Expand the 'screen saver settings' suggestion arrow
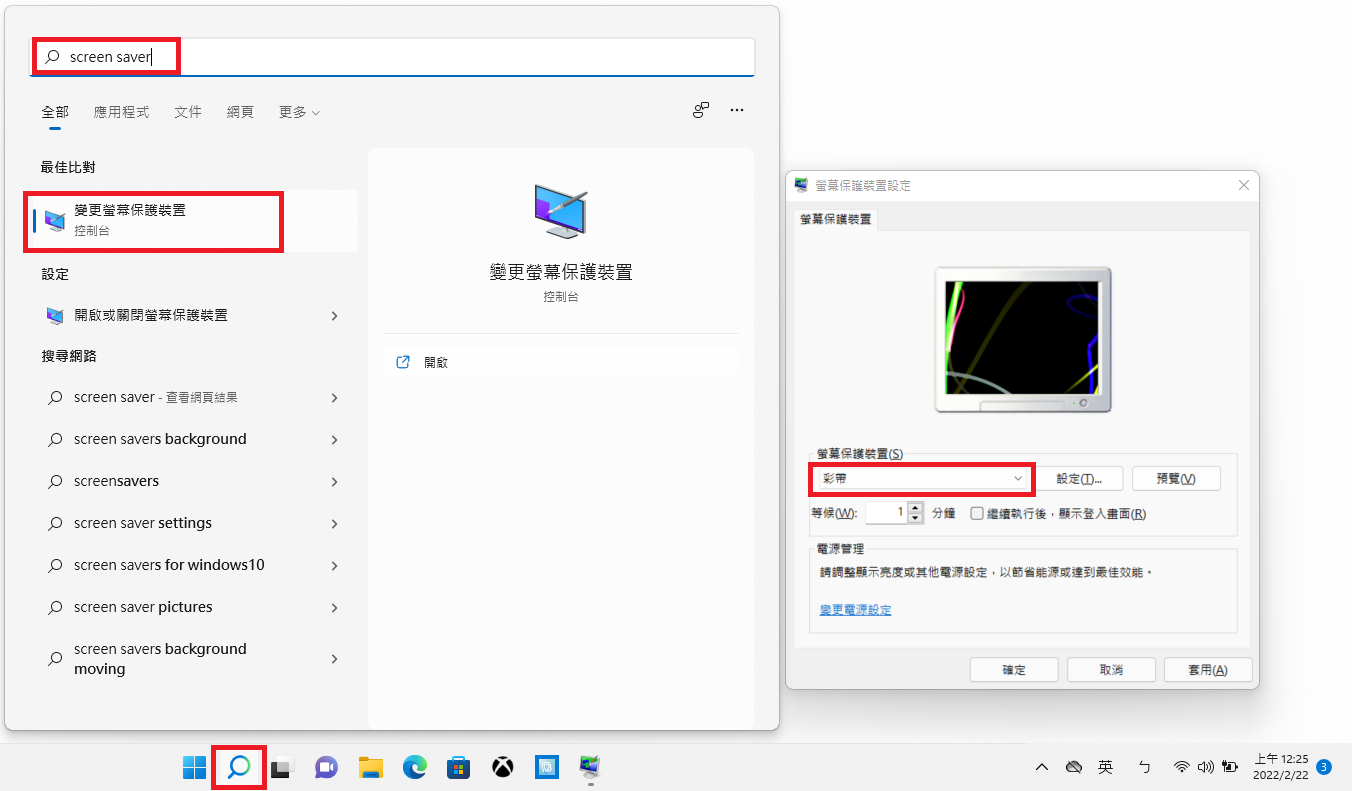Screen dimensions: 1352x791 (x=334, y=524)
